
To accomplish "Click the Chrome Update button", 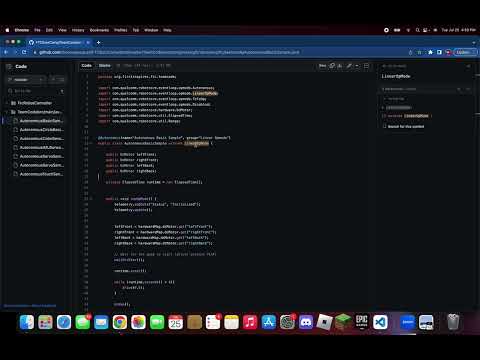I will coord(465,52).
